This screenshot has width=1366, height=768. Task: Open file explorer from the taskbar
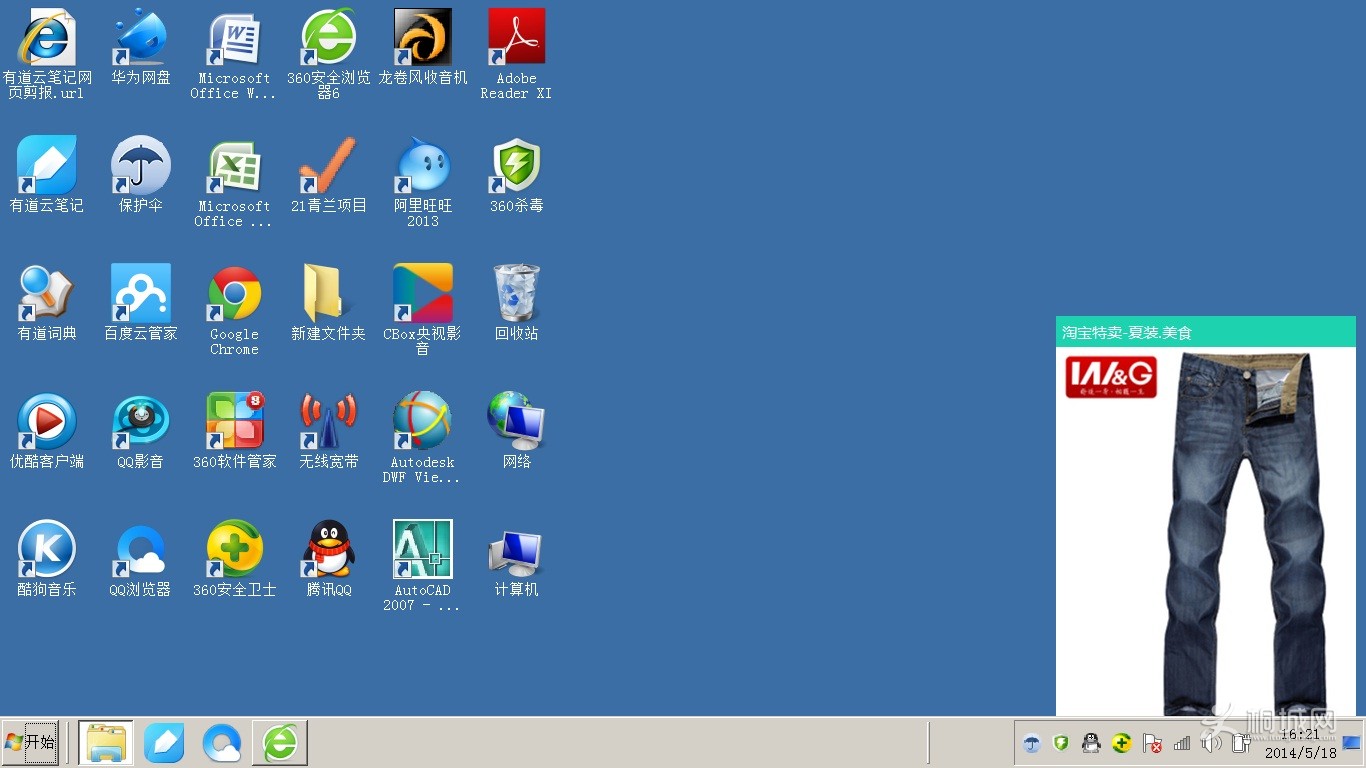pos(105,743)
